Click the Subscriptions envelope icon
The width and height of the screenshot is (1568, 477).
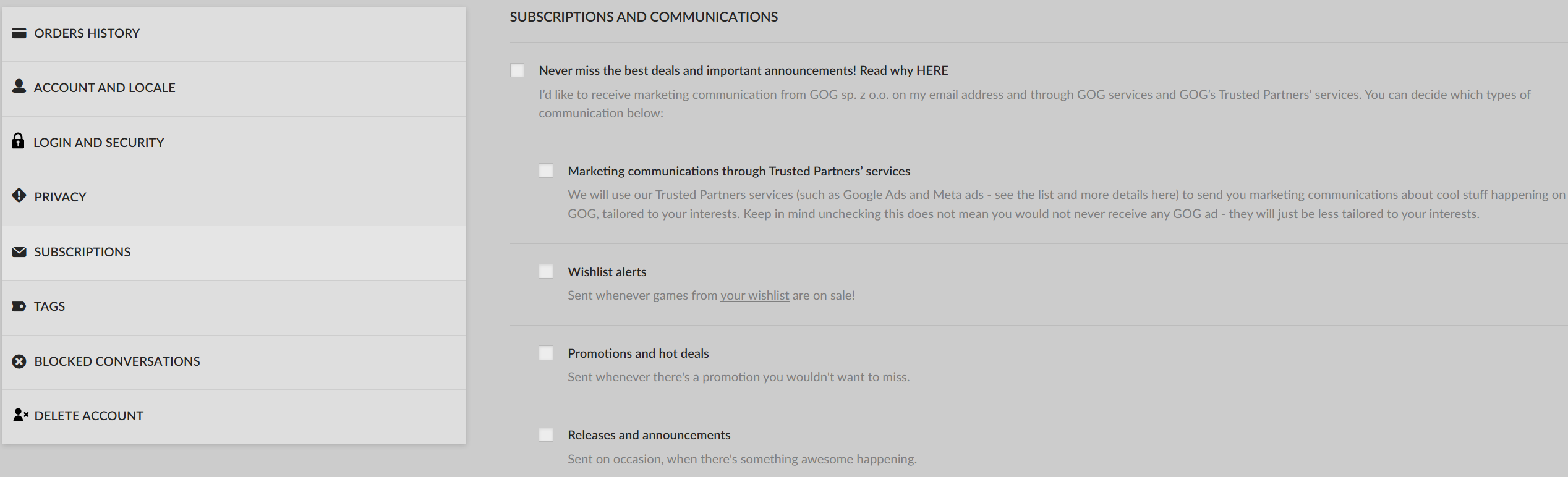pyautogui.click(x=19, y=251)
